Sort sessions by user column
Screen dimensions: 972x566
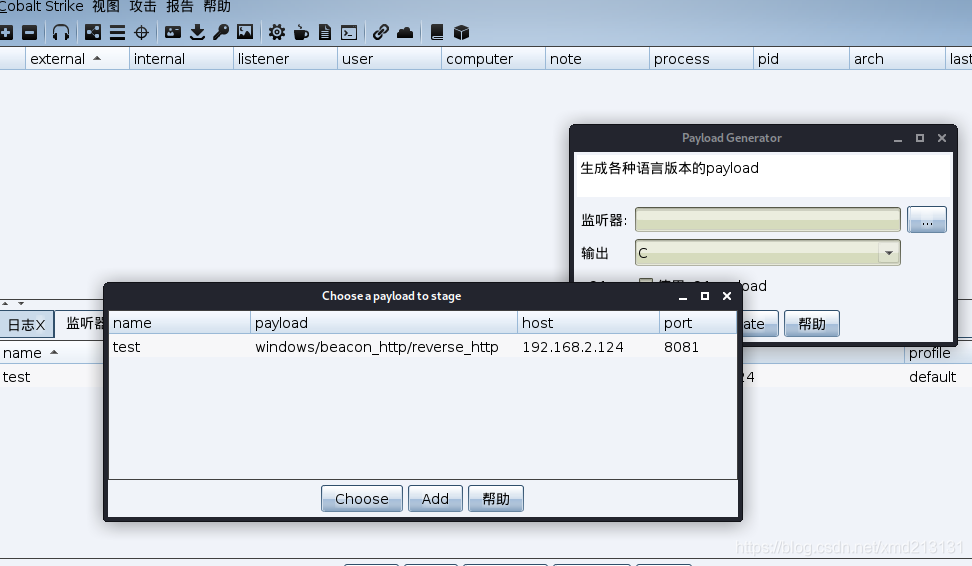pyautogui.click(x=389, y=59)
